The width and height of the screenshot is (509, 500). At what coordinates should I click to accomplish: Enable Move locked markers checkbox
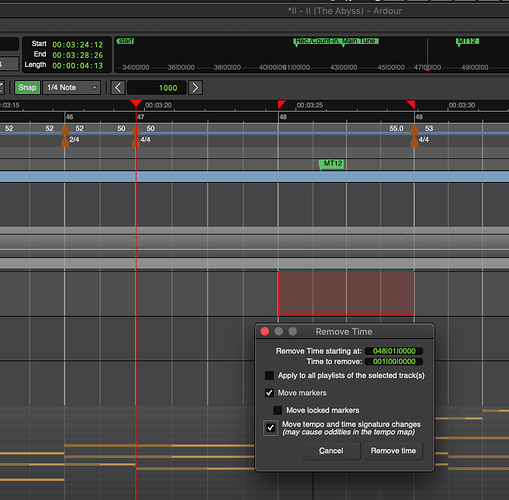coord(278,410)
